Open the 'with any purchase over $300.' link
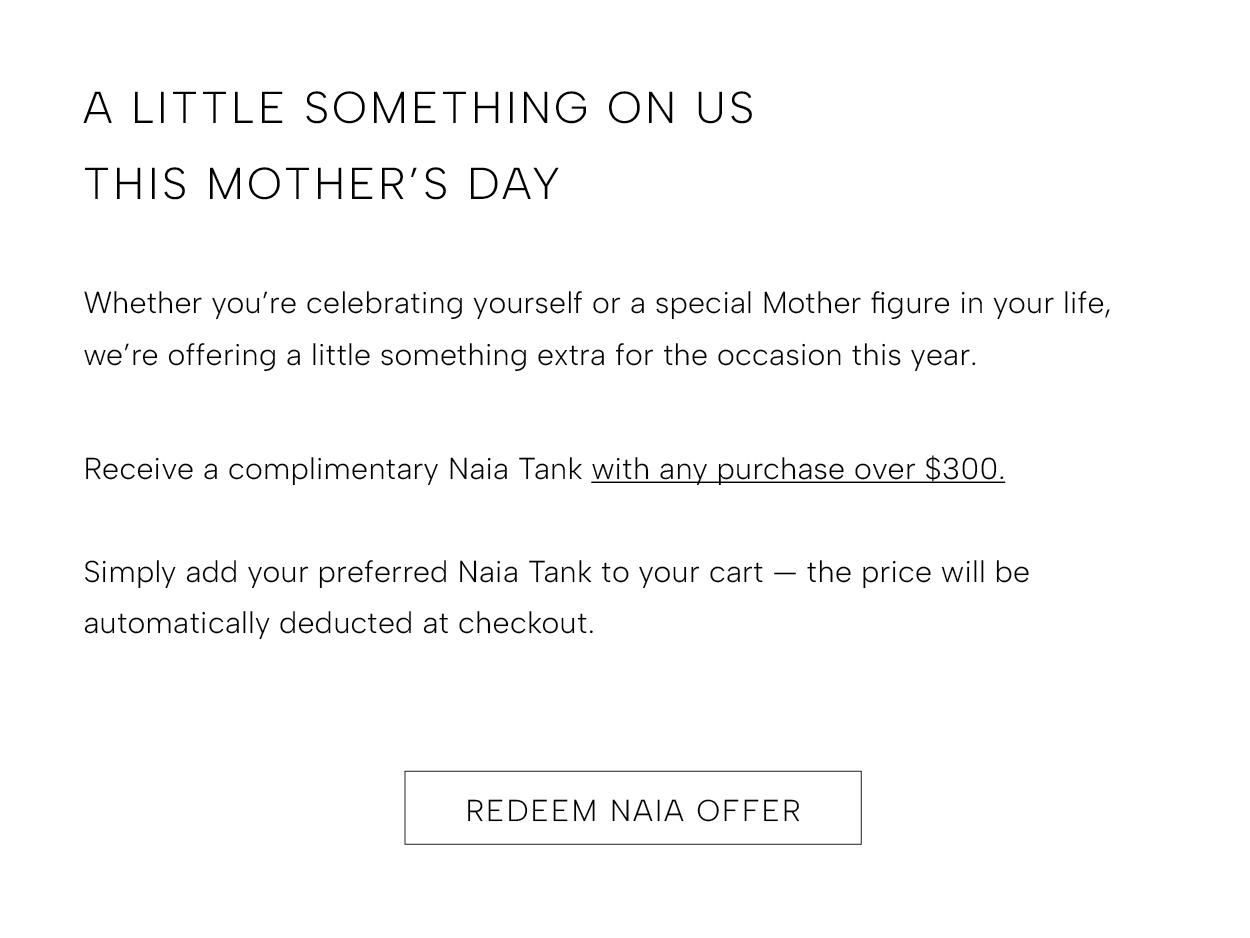The width and height of the screenshot is (1250, 938). coord(798,469)
